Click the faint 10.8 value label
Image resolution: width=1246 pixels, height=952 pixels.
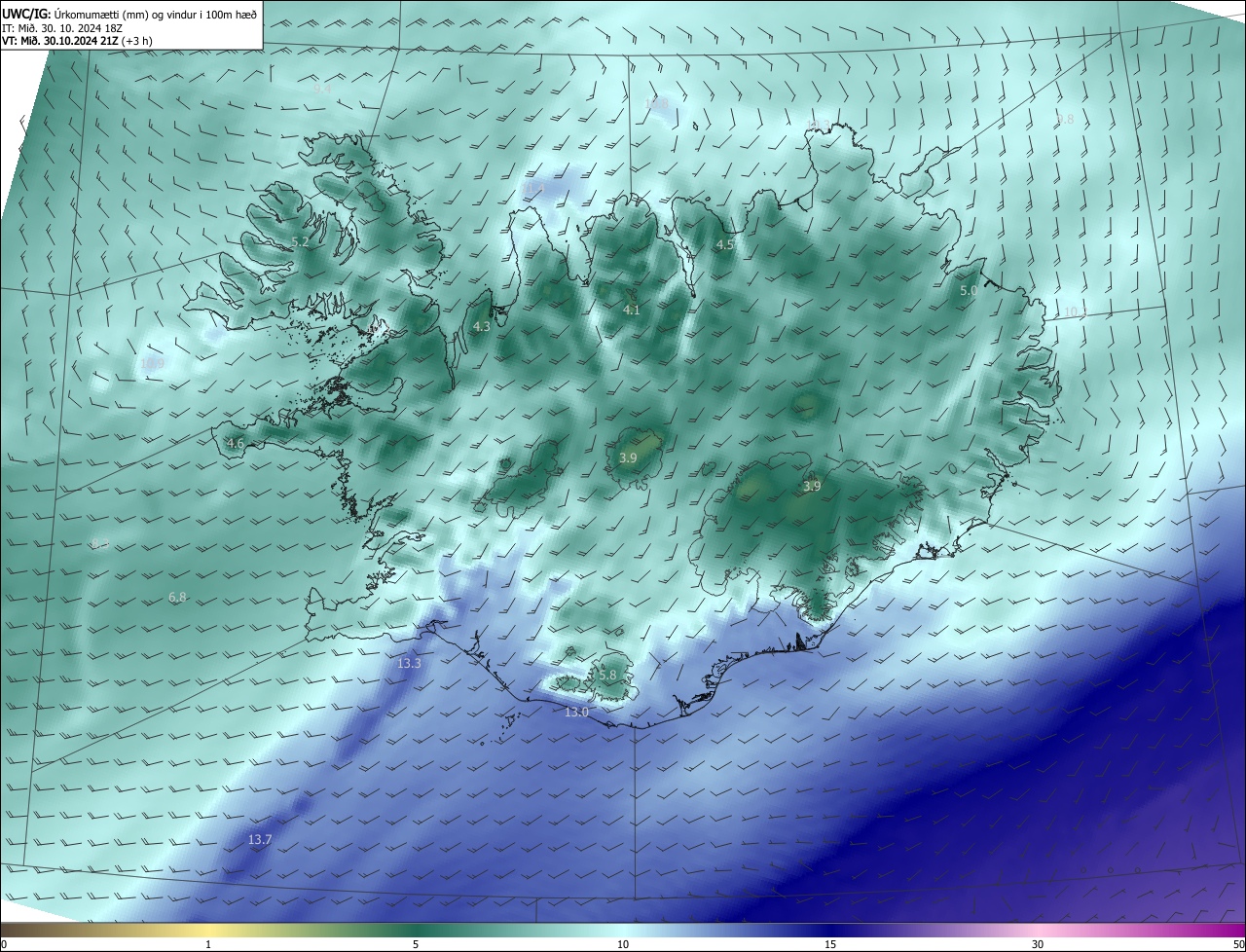[x=657, y=103]
